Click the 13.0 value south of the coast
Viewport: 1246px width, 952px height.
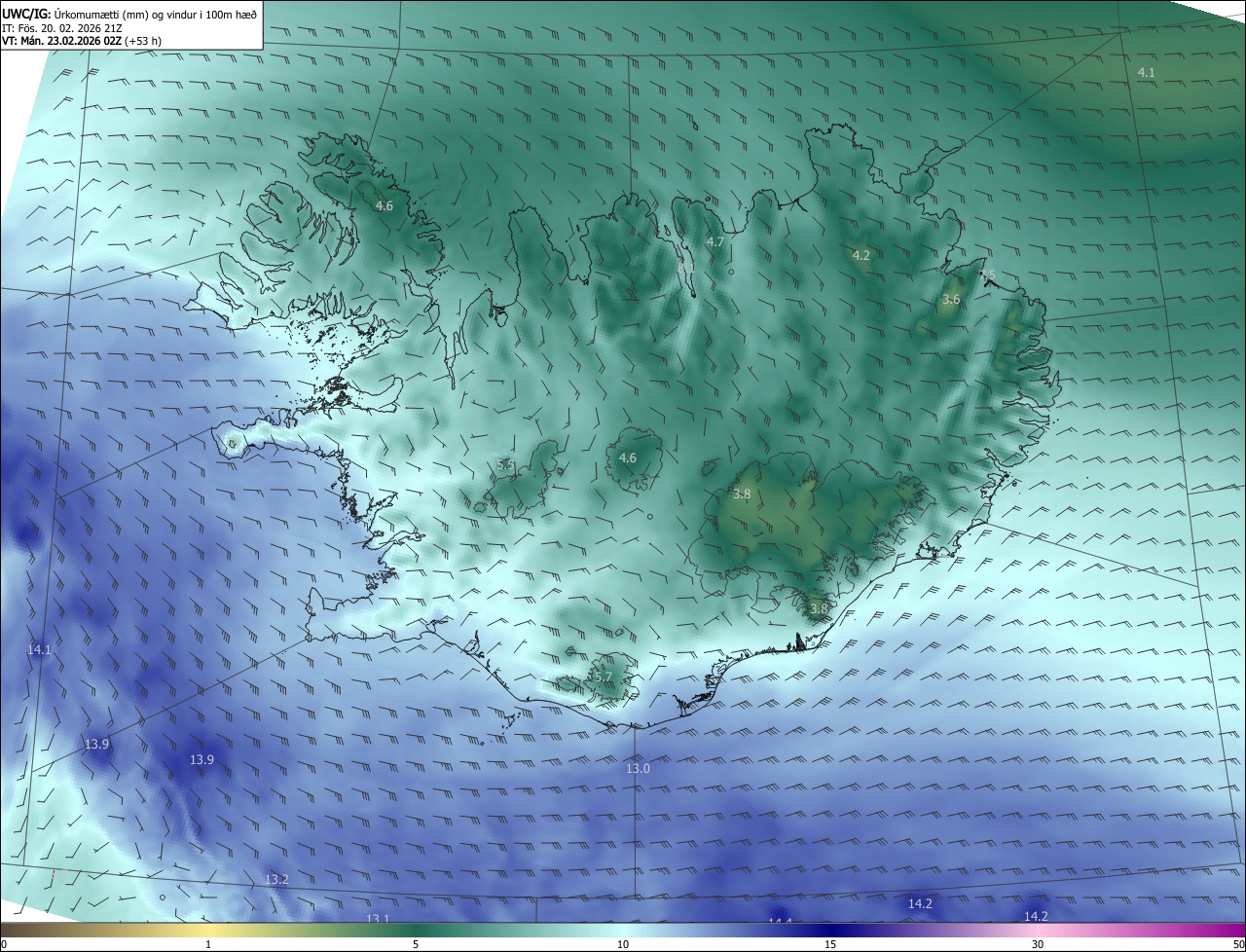(638, 769)
